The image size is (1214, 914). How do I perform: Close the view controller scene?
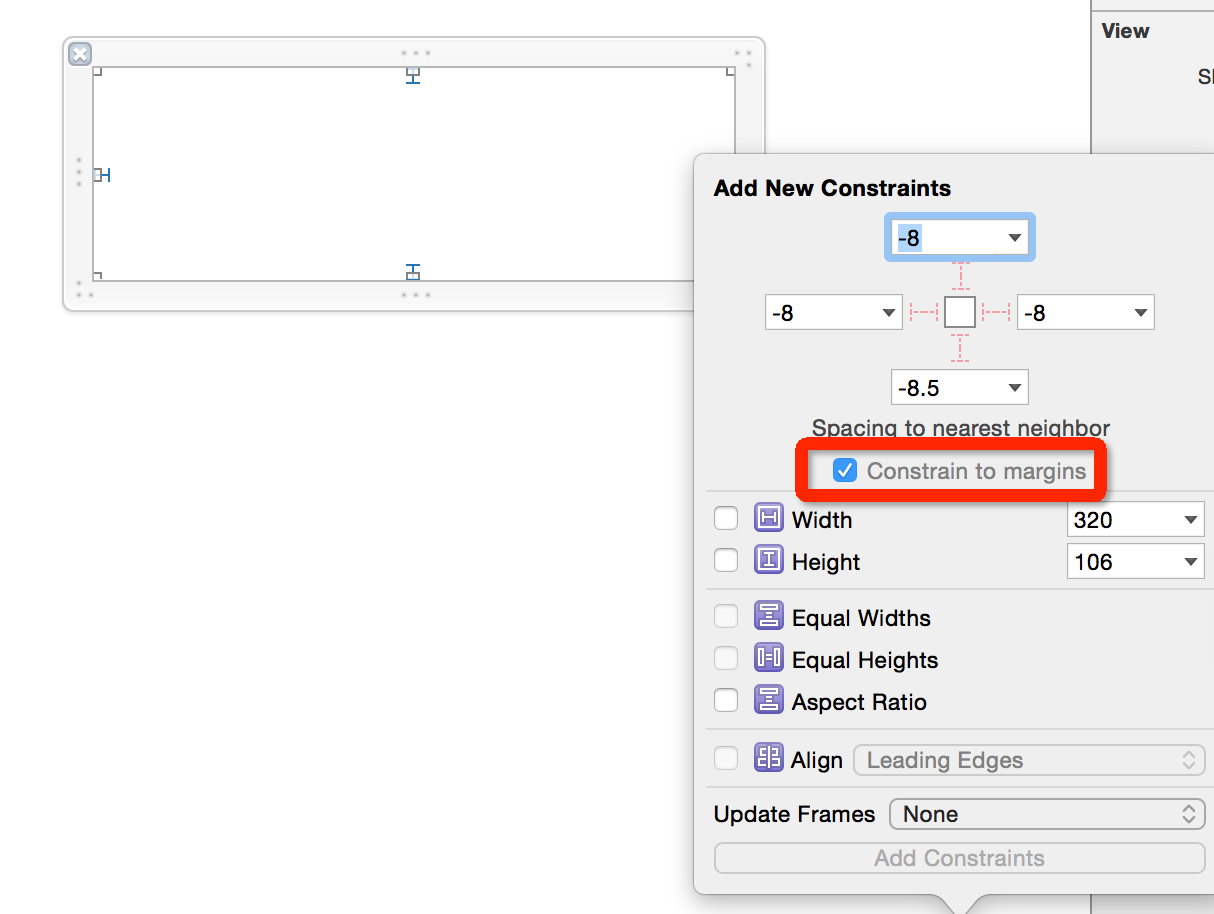[79, 54]
